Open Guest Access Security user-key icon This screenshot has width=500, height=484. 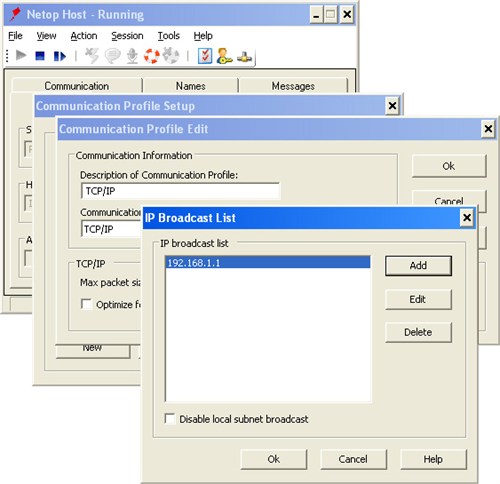click(224, 56)
